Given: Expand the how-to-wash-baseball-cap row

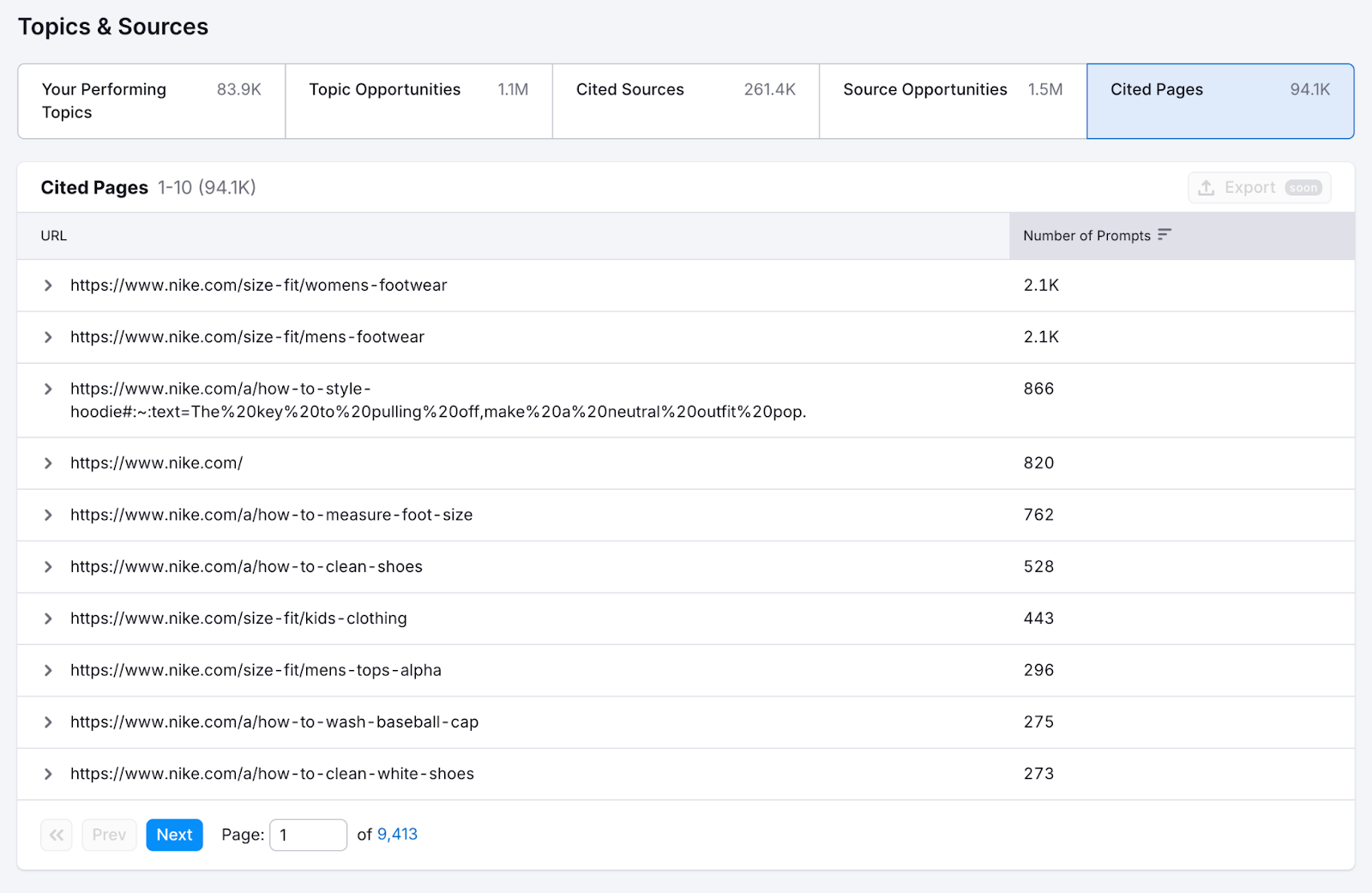Looking at the screenshot, I should point(48,722).
